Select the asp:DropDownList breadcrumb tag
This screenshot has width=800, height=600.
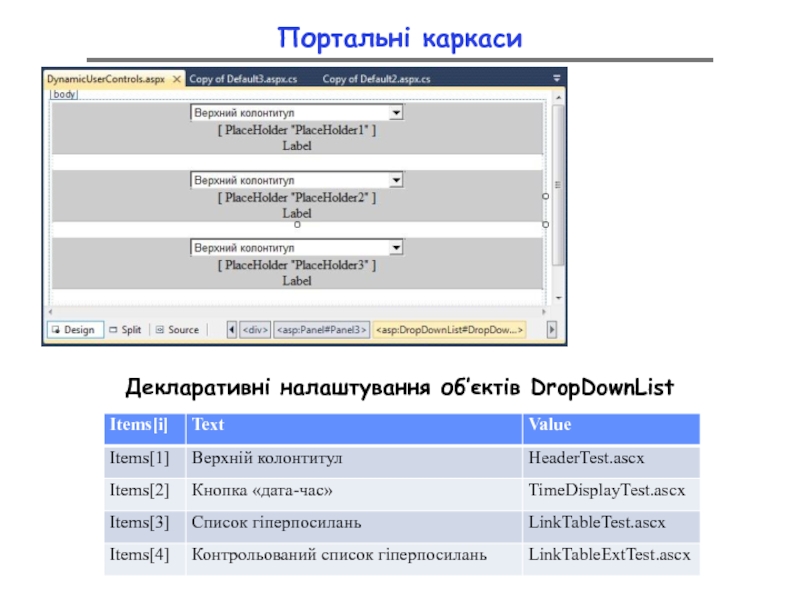coord(449,330)
